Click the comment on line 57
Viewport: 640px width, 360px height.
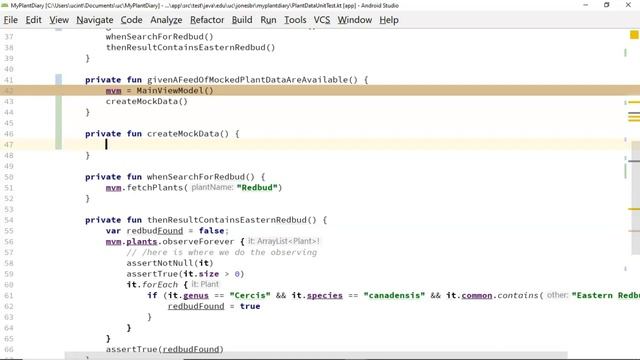[222, 252]
